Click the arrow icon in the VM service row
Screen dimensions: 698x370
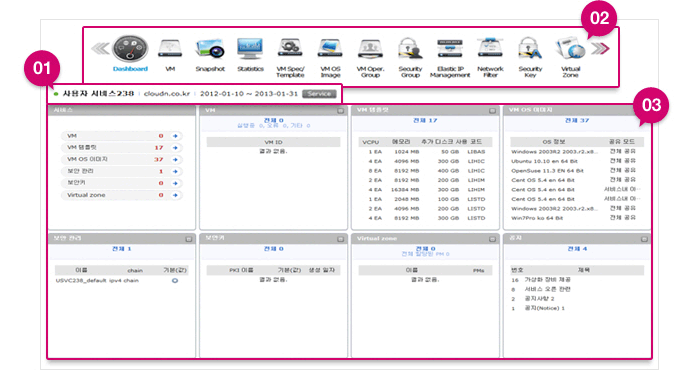(x=175, y=136)
